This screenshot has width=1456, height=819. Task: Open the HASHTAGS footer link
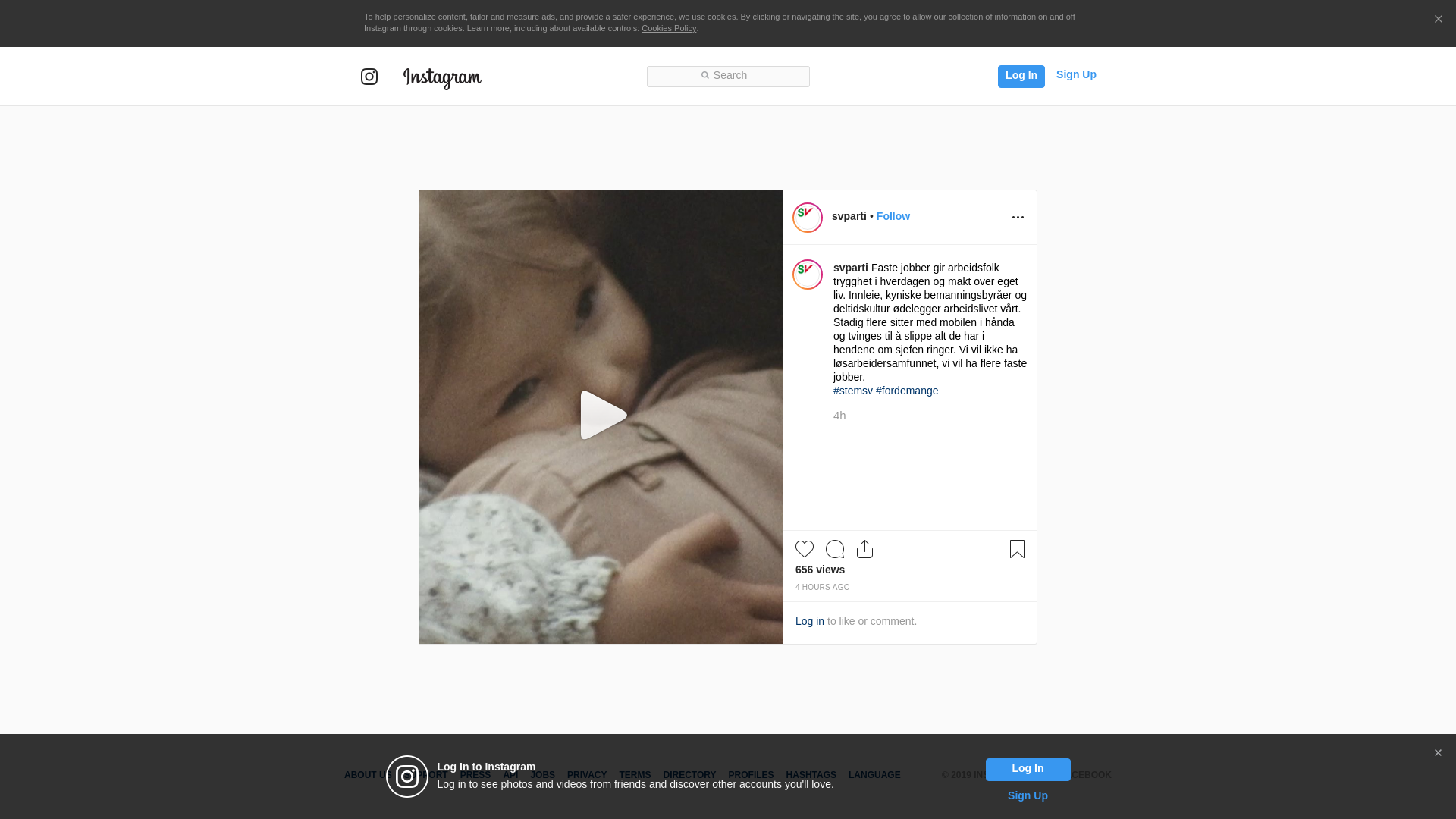click(811, 776)
